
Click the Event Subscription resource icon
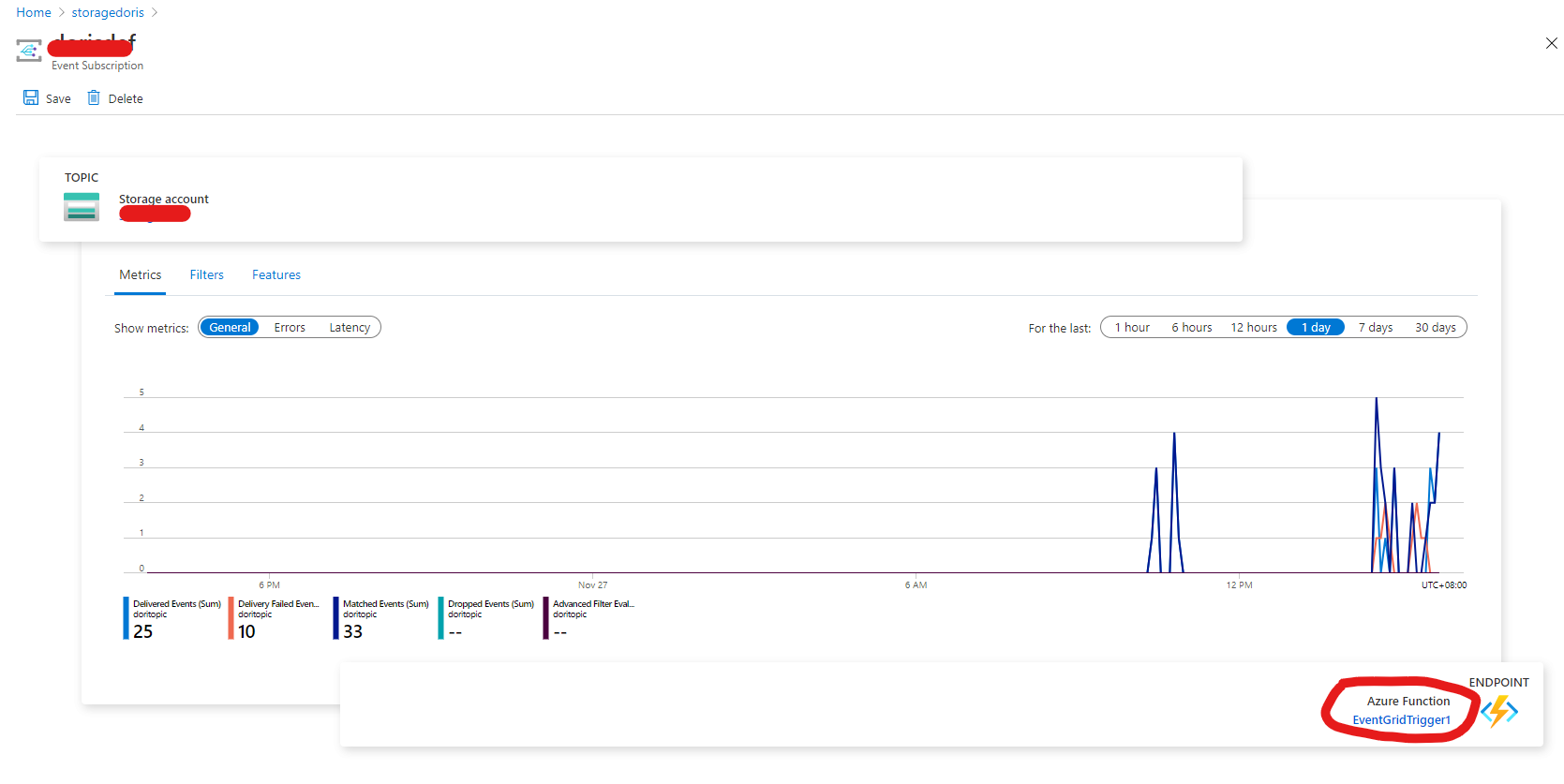pyautogui.click(x=29, y=50)
